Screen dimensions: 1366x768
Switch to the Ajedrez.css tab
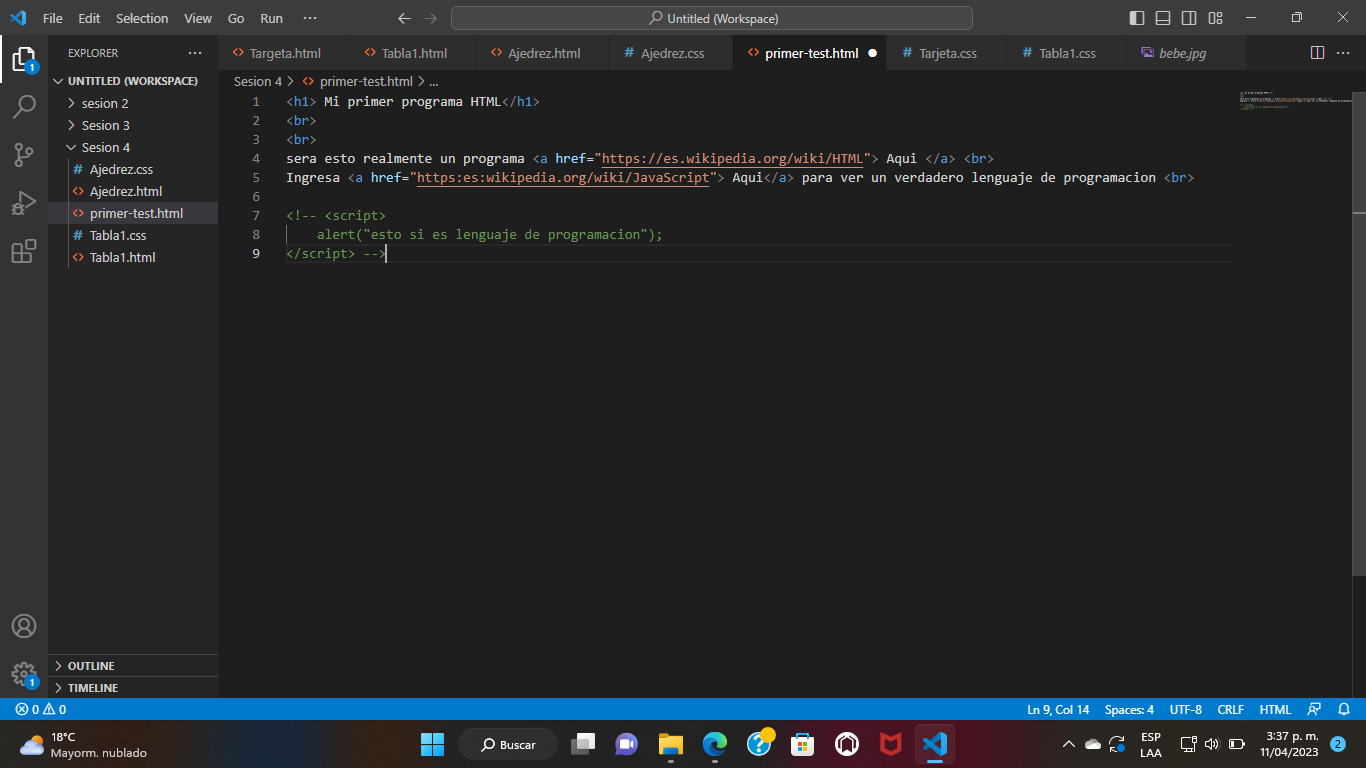[671, 53]
